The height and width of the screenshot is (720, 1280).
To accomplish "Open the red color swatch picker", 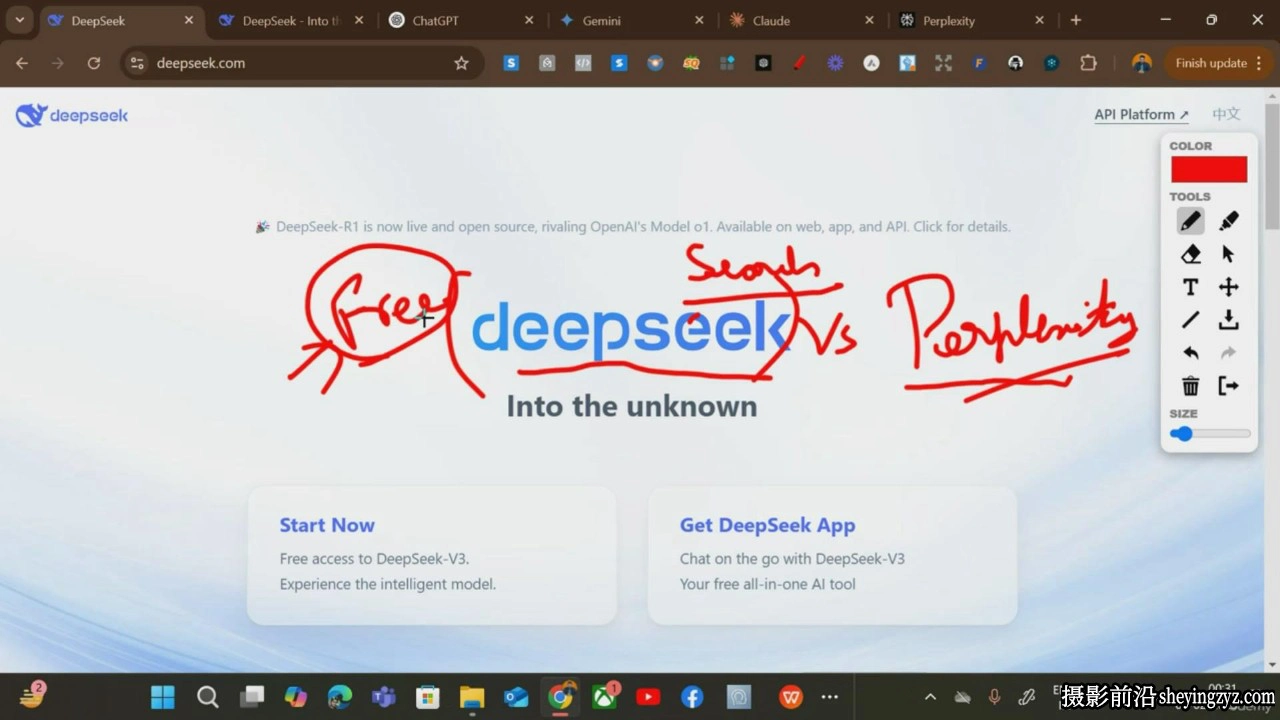I will coord(1209,169).
